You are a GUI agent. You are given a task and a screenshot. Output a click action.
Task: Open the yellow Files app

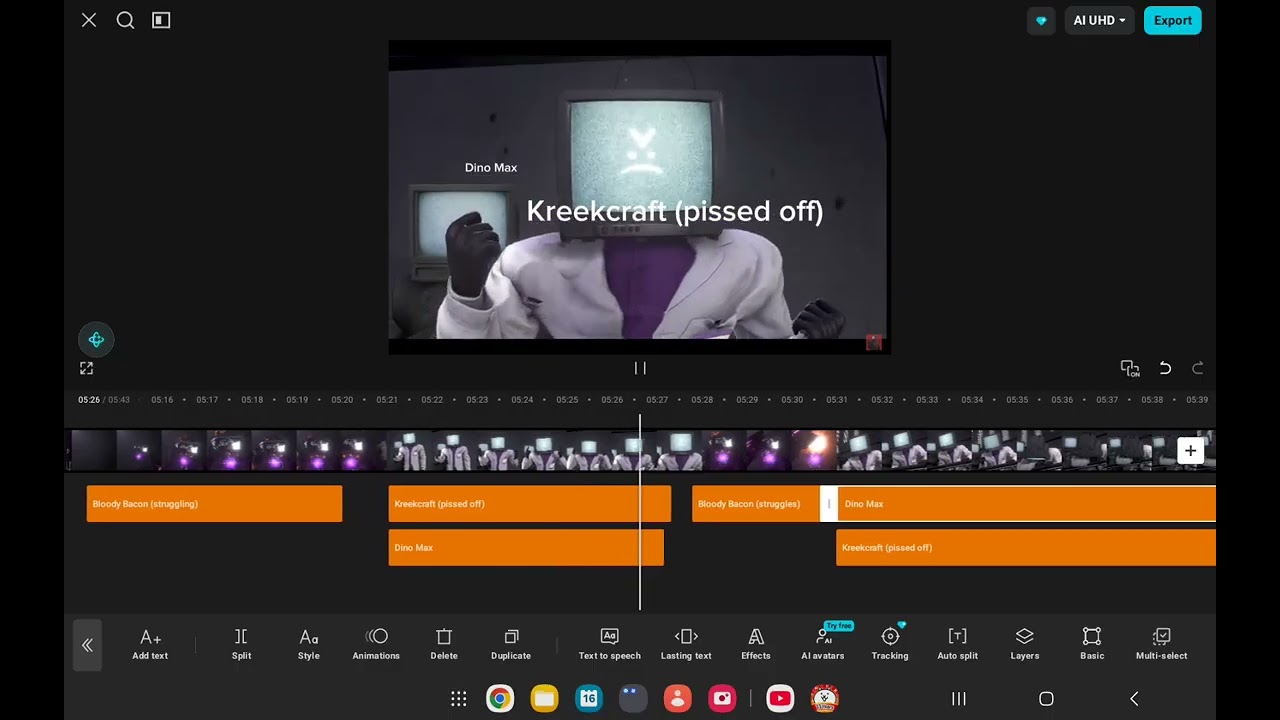[x=545, y=699]
